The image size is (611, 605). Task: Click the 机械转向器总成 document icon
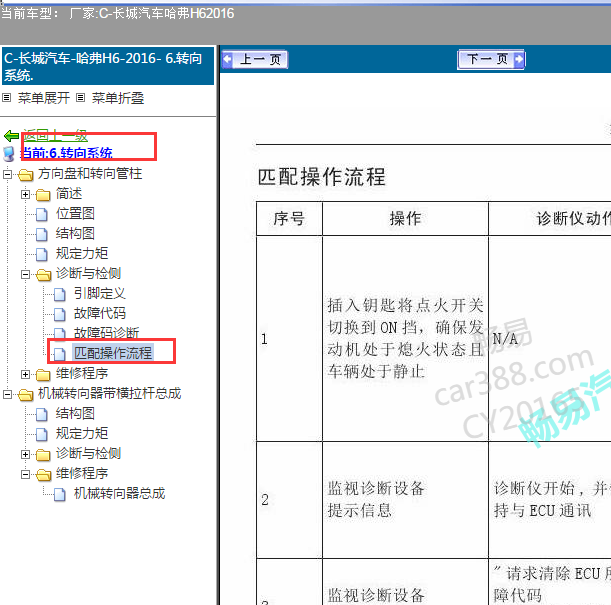pos(60,495)
